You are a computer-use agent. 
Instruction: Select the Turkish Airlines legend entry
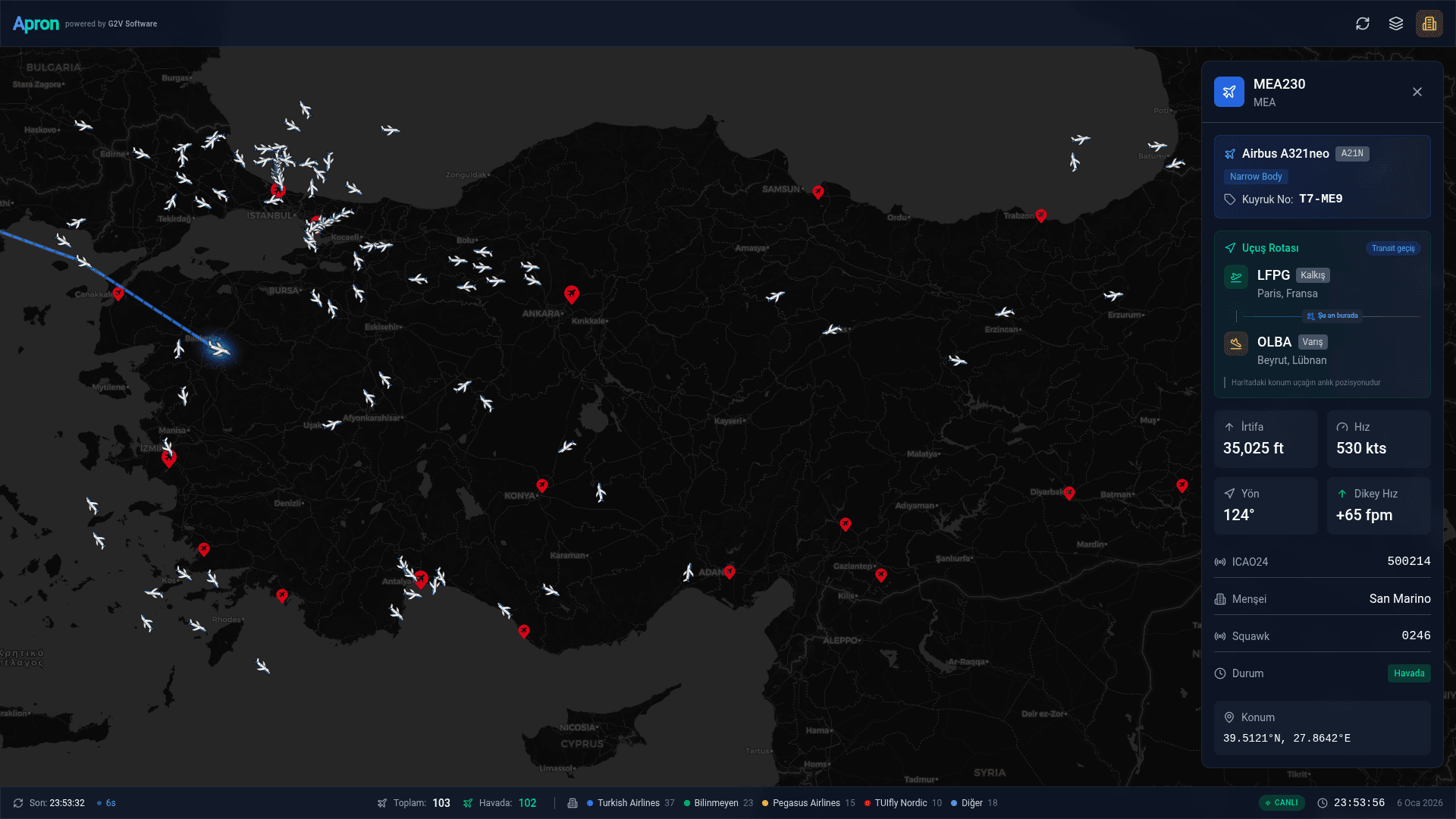coord(630,802)
